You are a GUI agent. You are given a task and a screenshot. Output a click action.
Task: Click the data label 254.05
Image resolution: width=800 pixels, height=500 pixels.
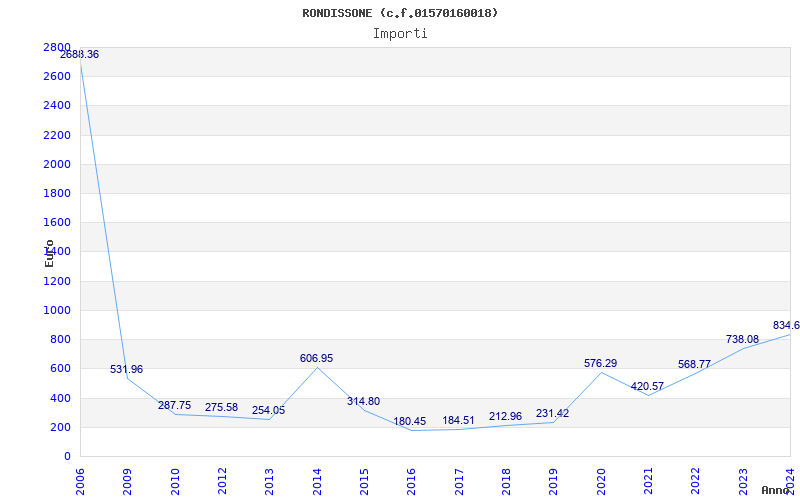pos(268,411)
